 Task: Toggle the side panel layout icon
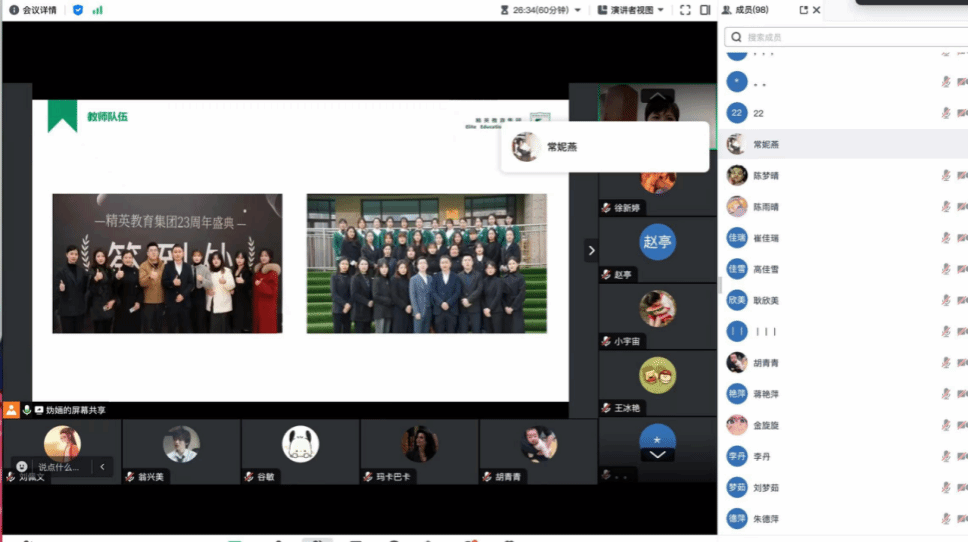[705, 10]
